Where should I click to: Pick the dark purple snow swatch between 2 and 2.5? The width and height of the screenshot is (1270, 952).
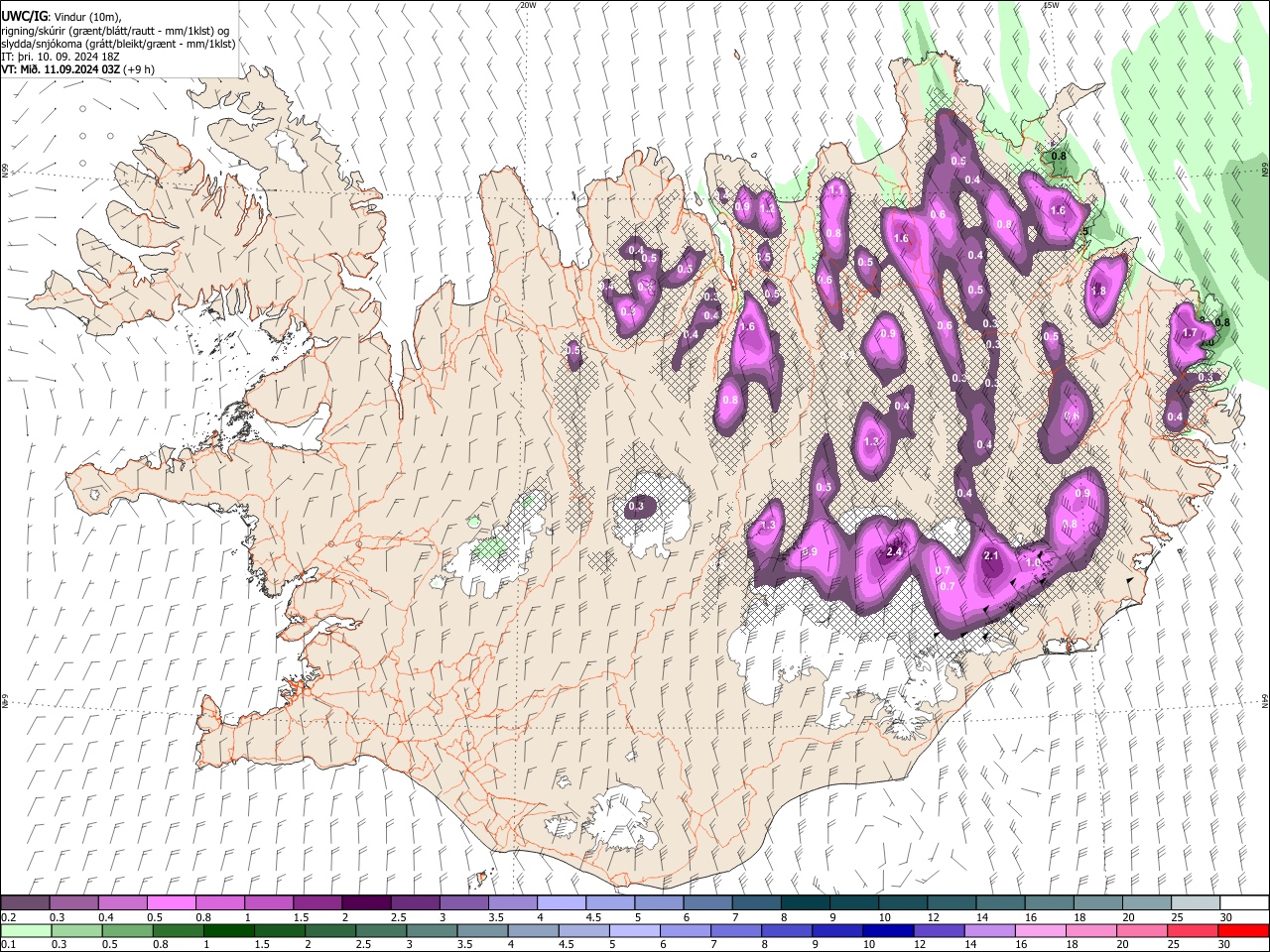[x=365, y=903]
